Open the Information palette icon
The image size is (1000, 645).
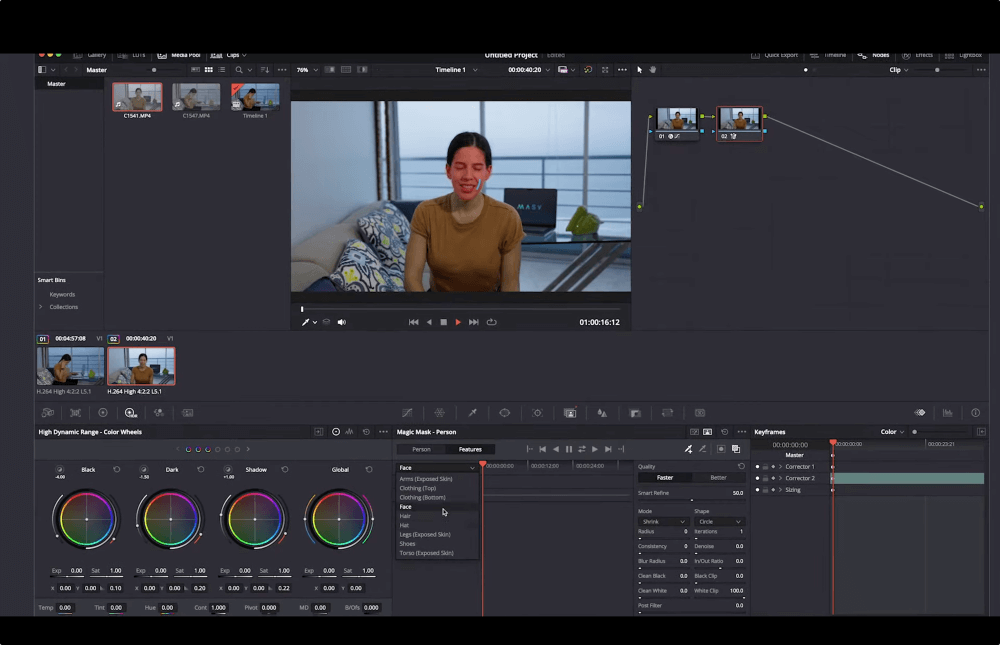pyautogui.click(x=975, y=413)
